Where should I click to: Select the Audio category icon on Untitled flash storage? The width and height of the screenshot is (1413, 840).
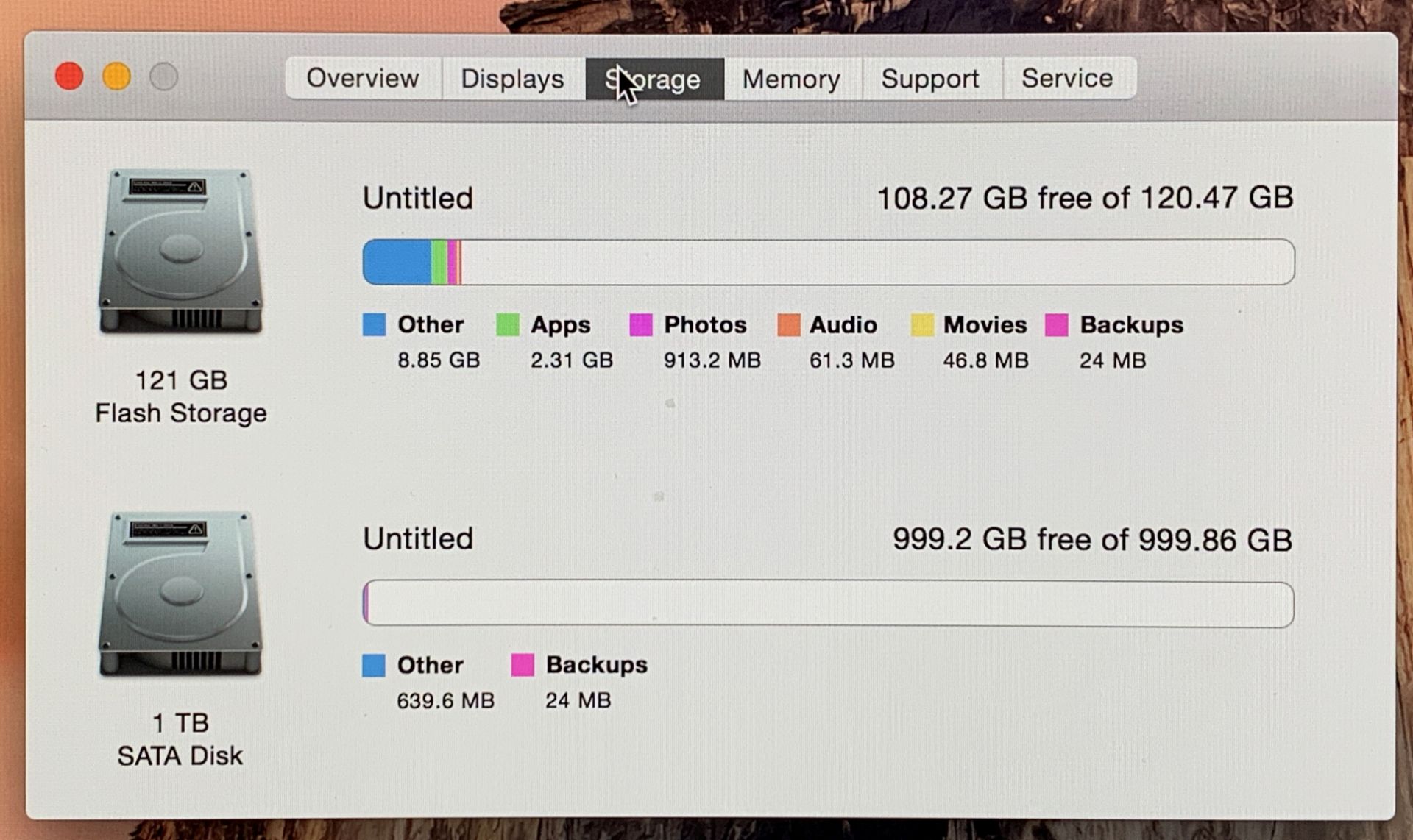click(786, 324)
